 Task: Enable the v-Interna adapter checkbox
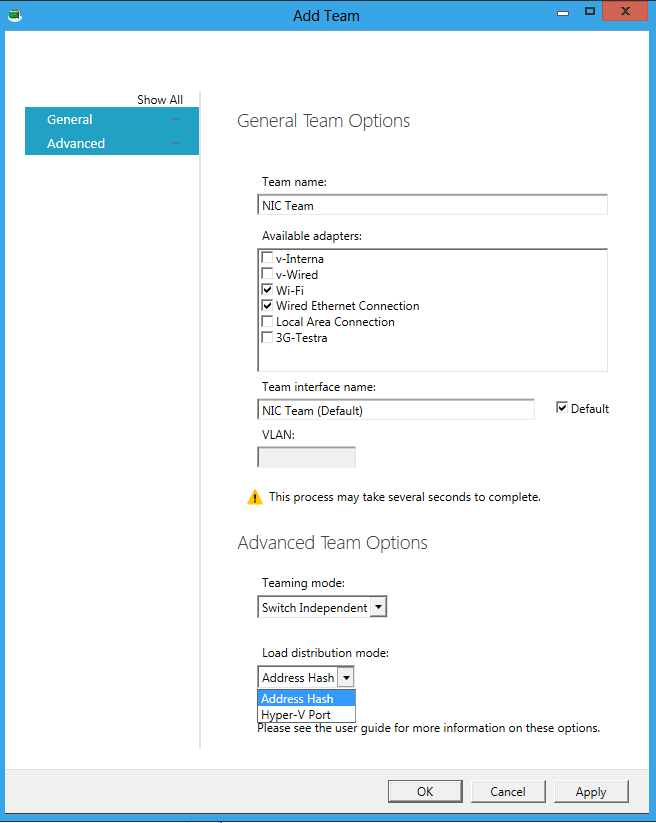[267, 258]
